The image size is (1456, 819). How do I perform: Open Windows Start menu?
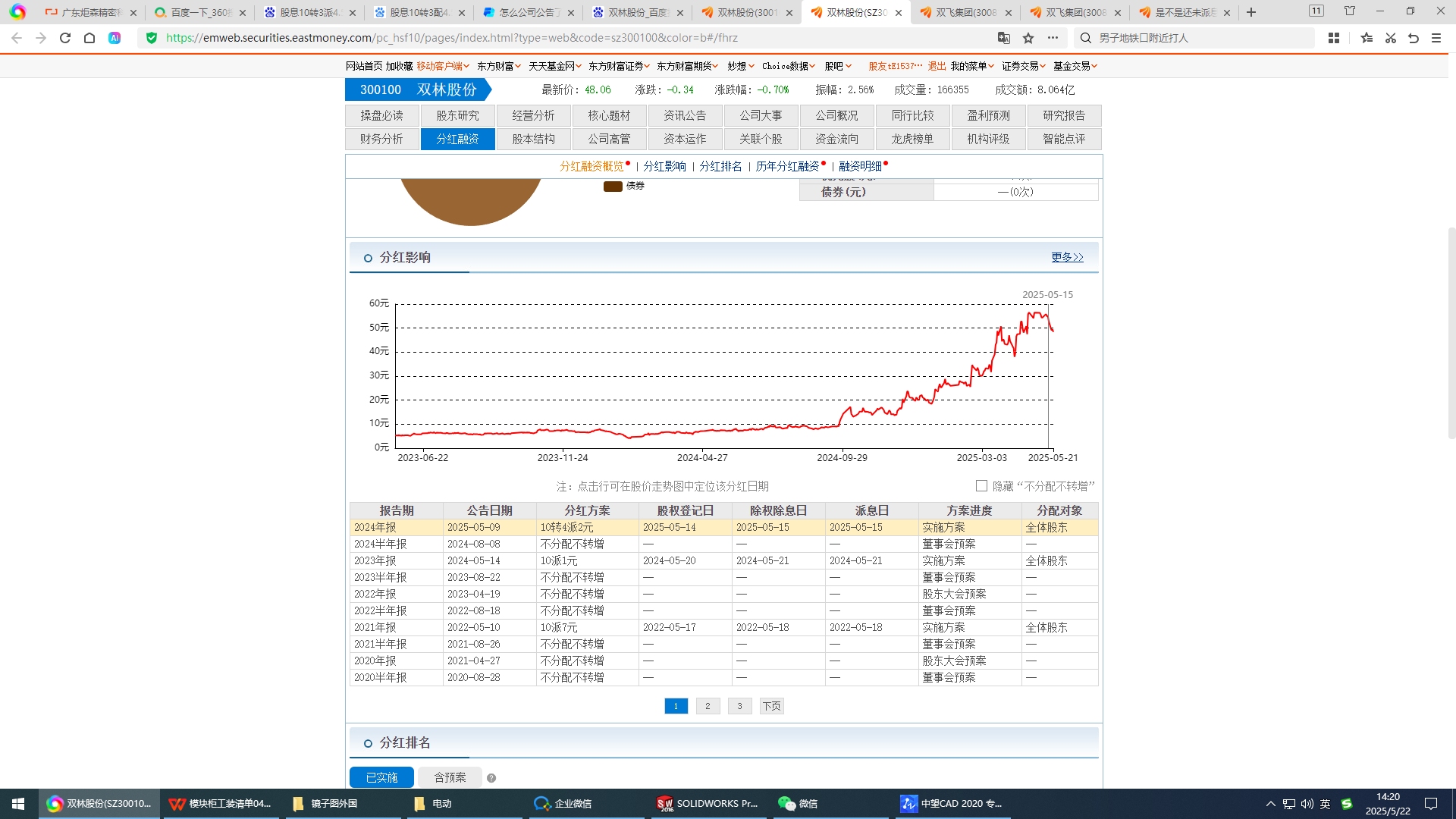point(18,804)
